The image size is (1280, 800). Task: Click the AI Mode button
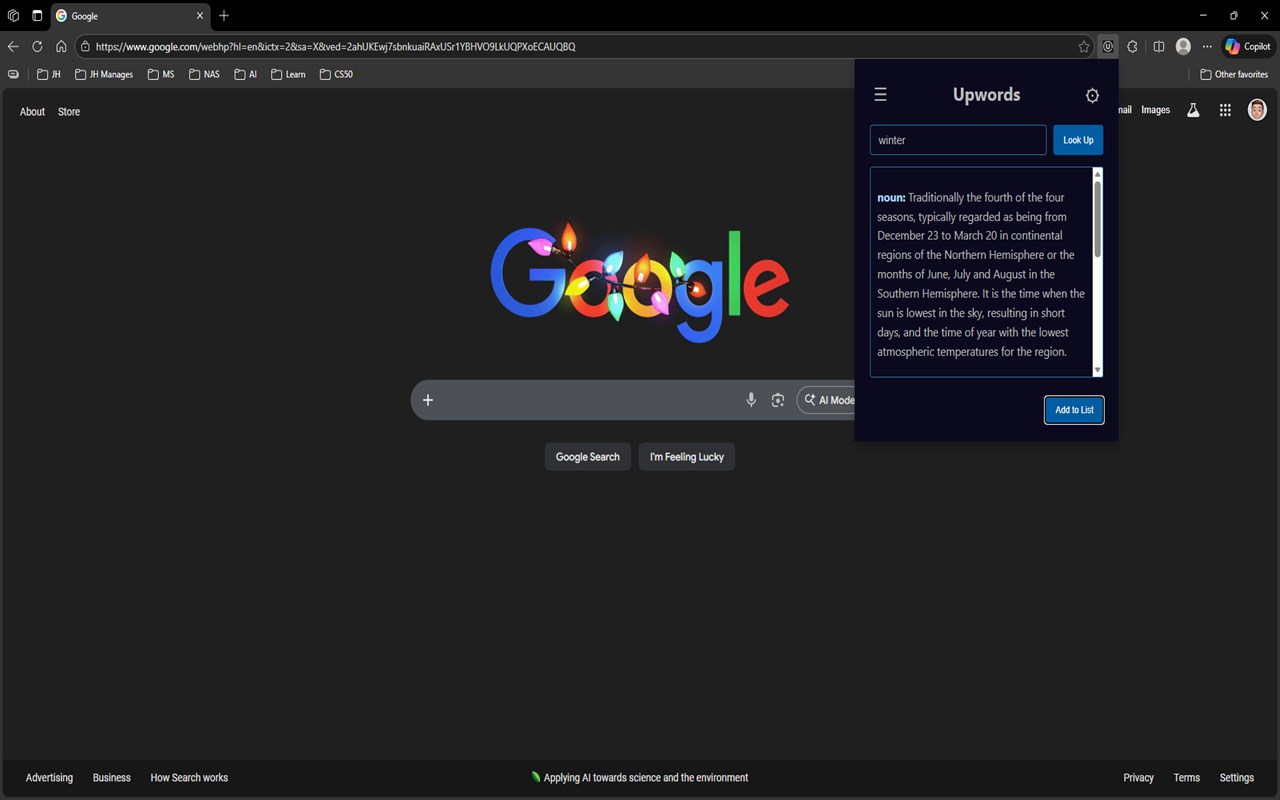tap(828, 400)
